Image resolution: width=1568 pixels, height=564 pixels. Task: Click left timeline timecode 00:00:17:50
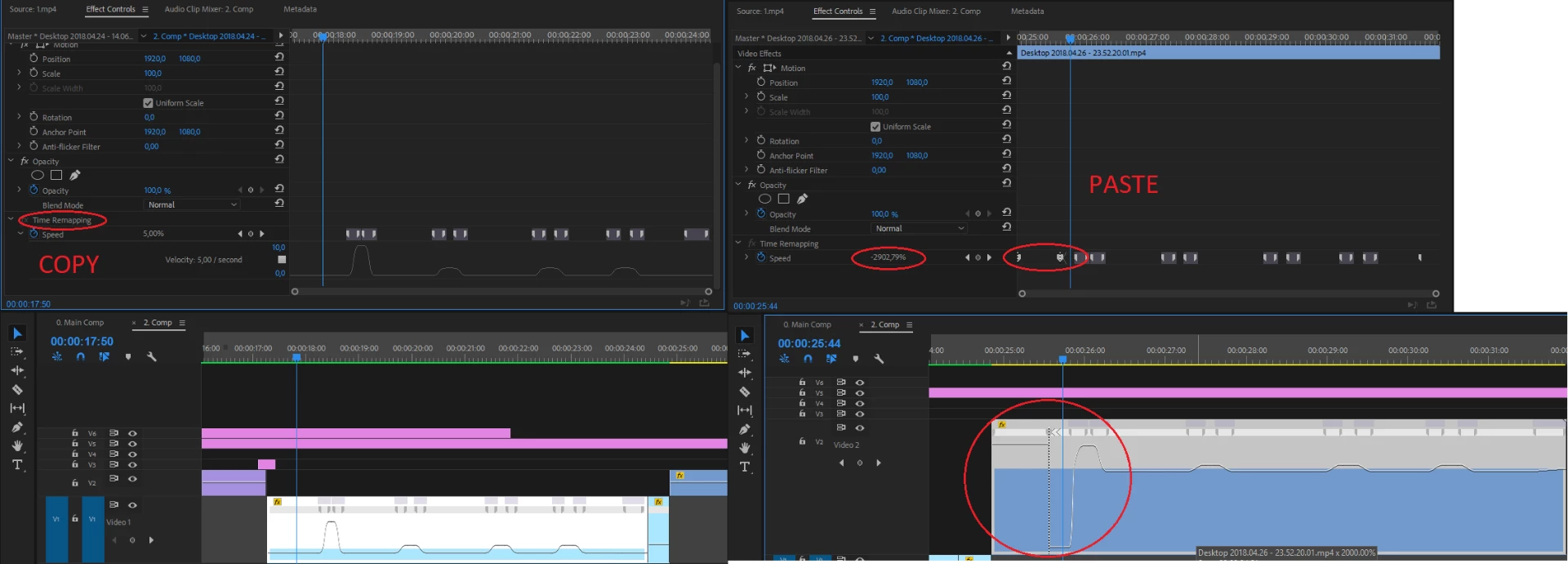tap(82, 341)
